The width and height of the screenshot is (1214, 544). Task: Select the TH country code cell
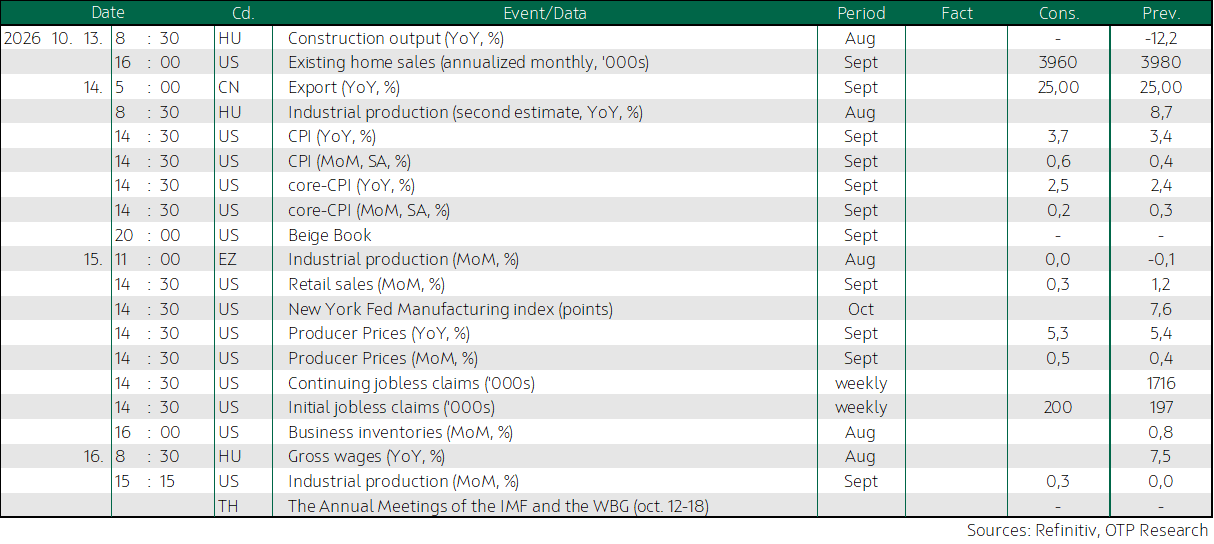point(227,506)
